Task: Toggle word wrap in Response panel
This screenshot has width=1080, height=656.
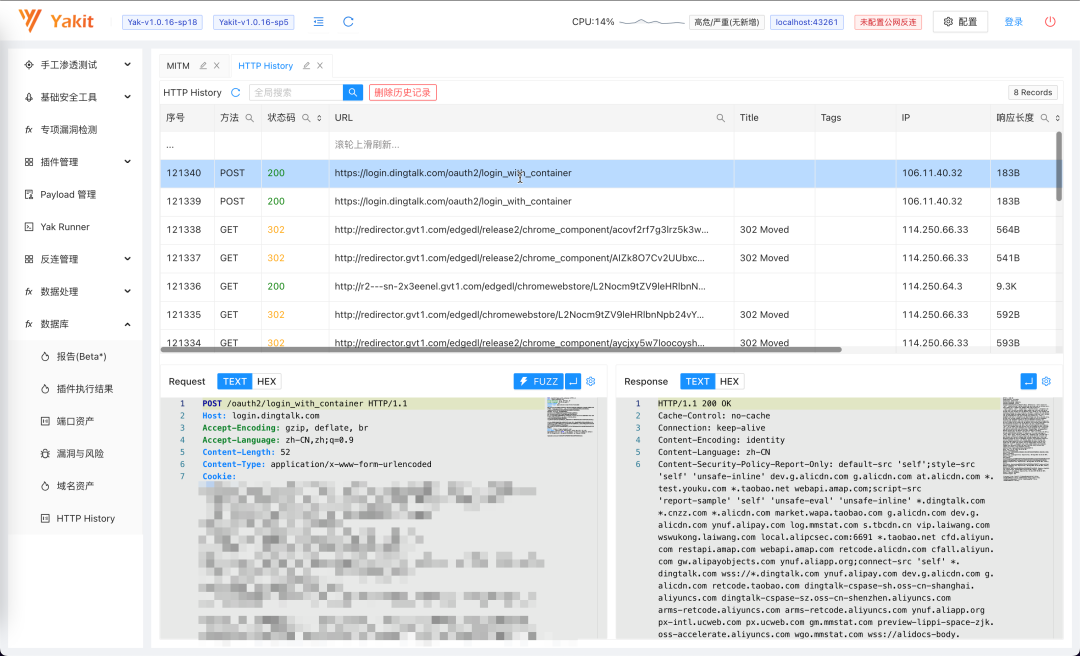Action: tap(1028, 381)
